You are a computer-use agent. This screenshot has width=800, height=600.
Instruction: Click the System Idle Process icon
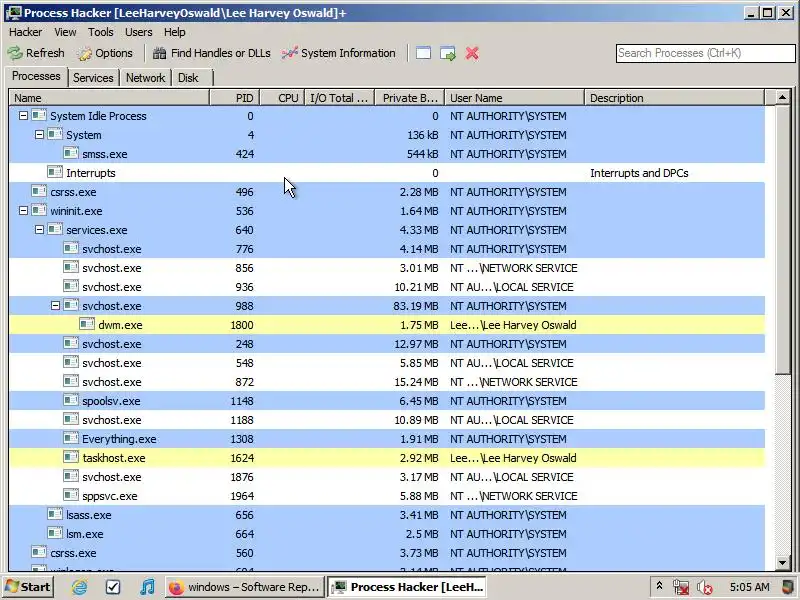point(39,116)
